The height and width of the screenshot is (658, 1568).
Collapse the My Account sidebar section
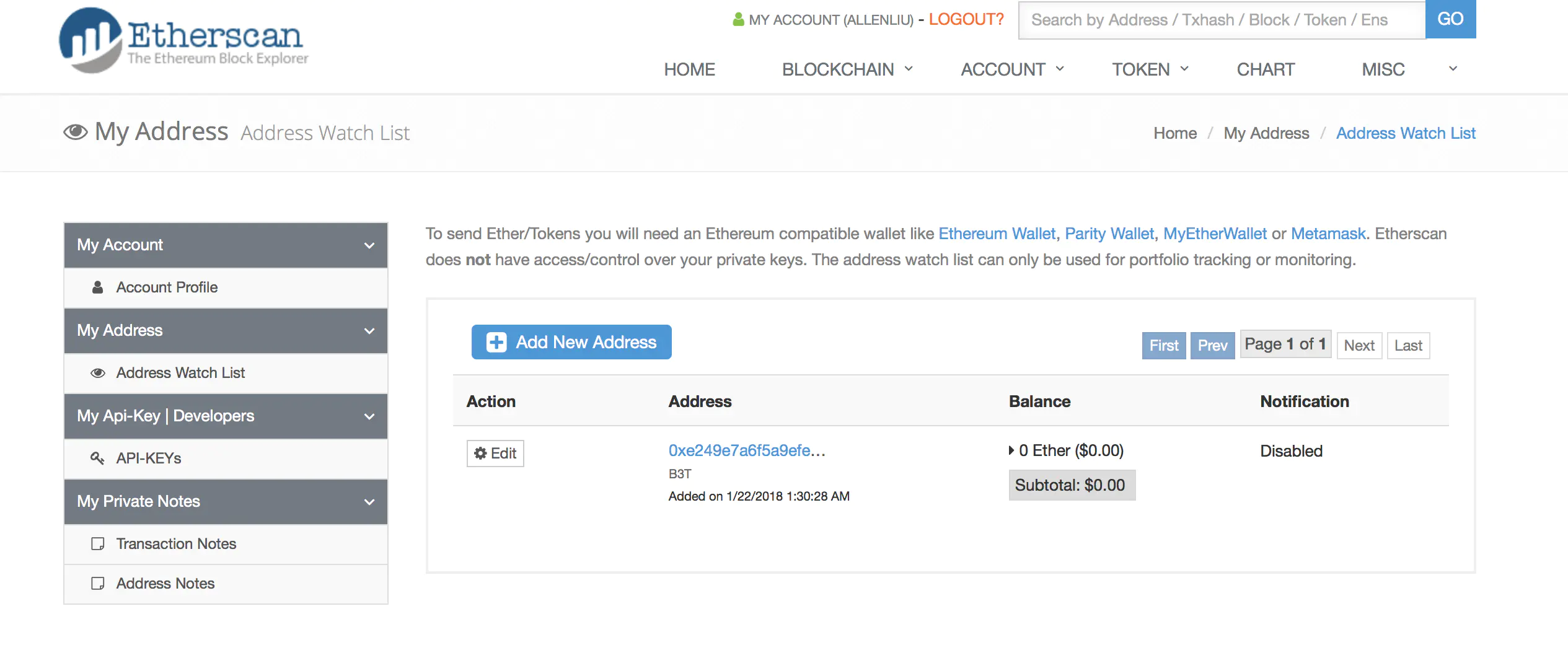tap(369, 245)
